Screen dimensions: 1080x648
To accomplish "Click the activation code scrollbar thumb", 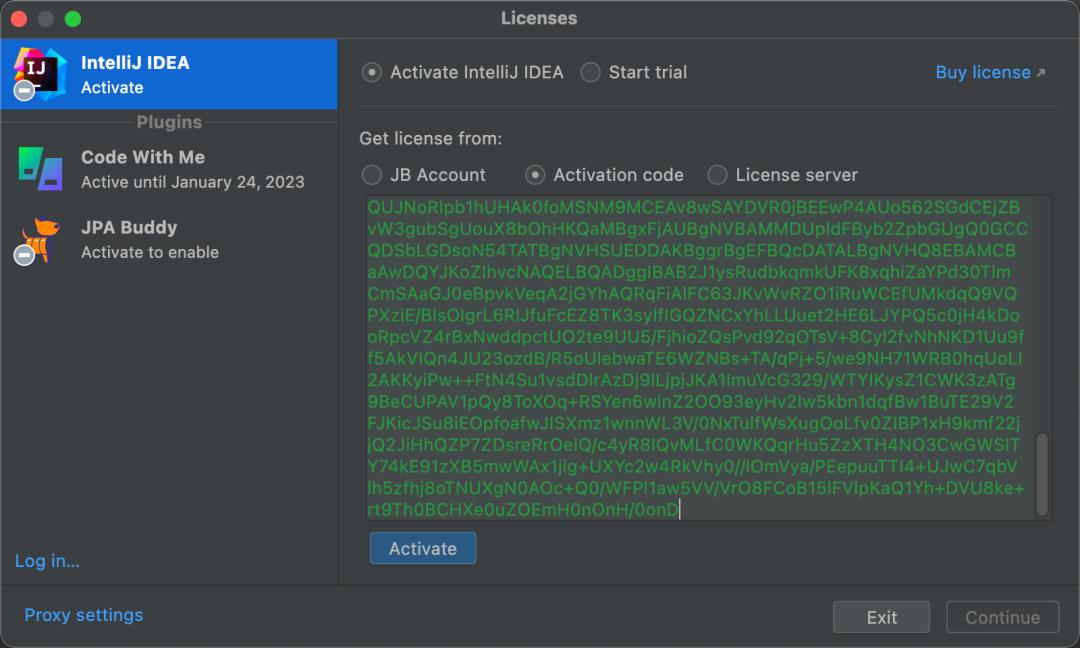I will (1042, 474).
